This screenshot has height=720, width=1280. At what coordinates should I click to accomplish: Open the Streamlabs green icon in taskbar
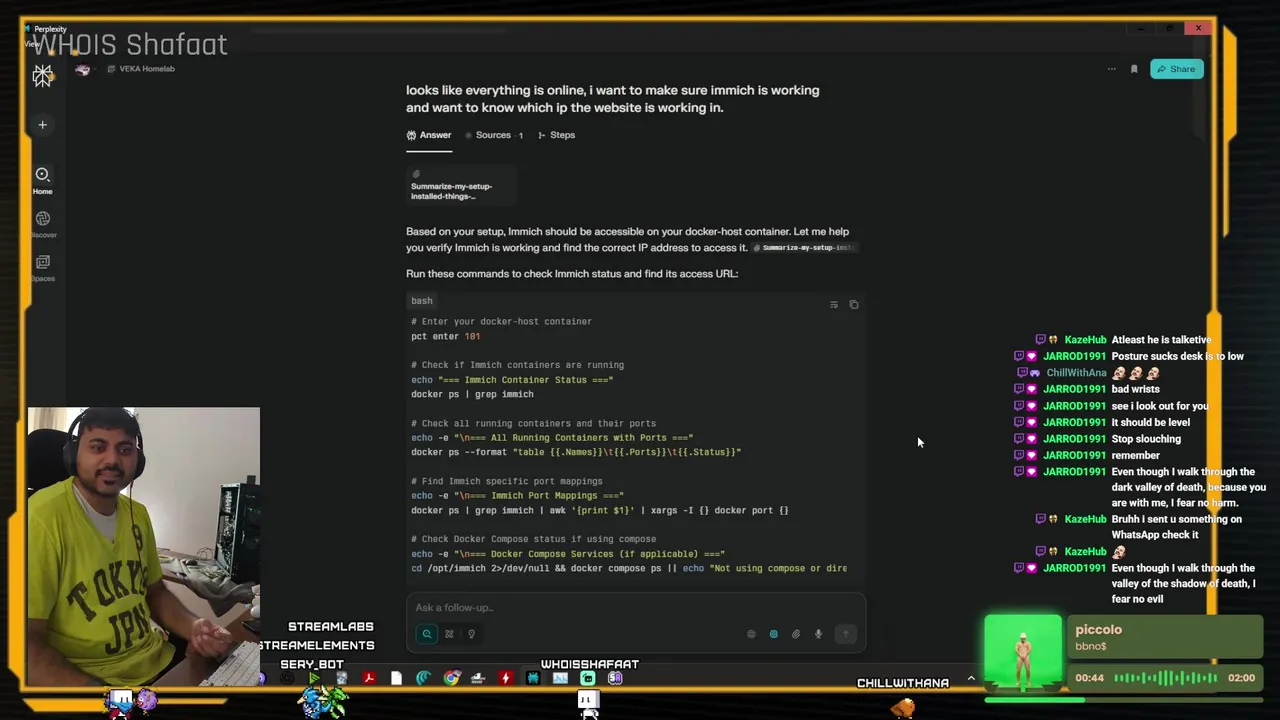pyautogui.click(x=588, y=678)
